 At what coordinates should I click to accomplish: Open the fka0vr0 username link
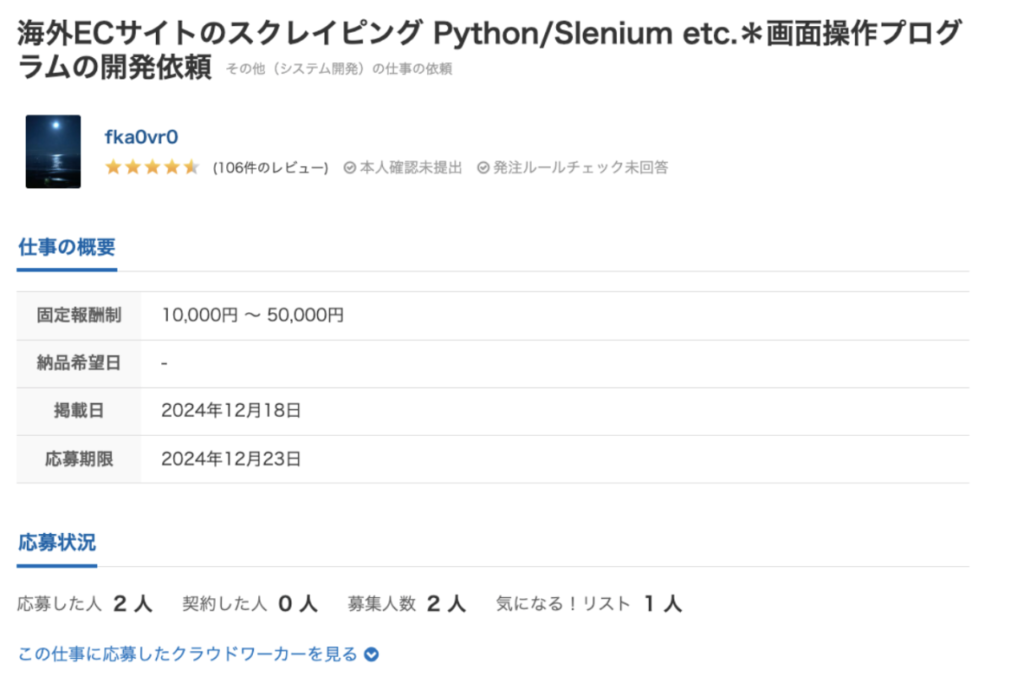pyautogui.click(x=141, y=137)
